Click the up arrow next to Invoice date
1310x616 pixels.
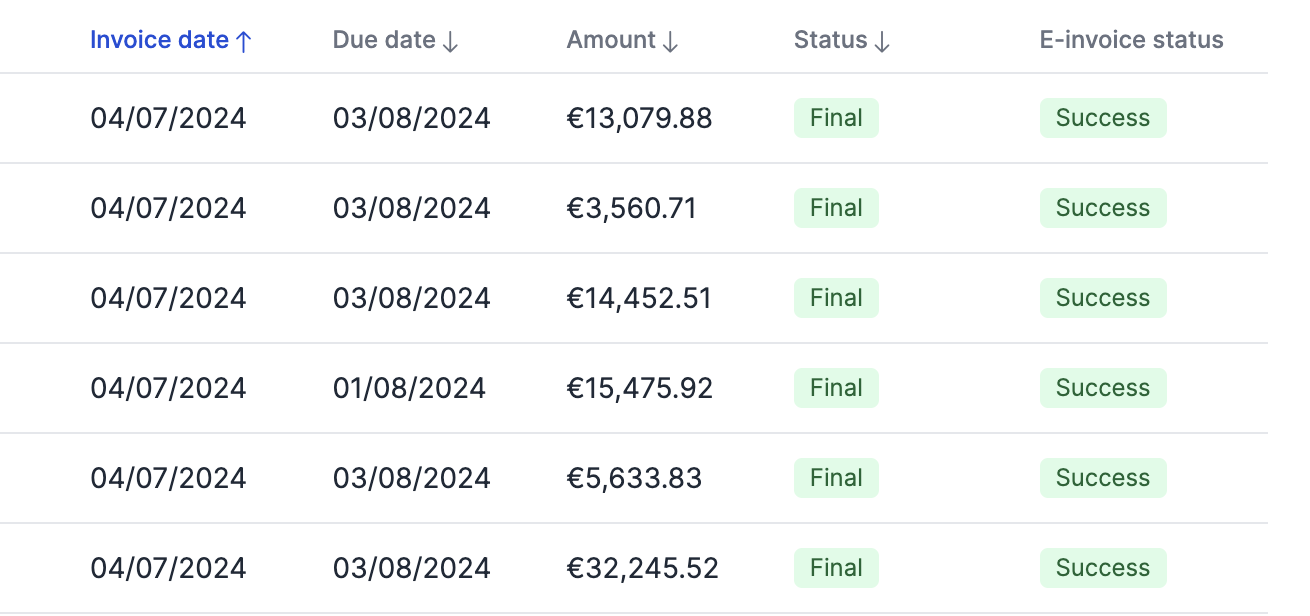click(243, 39)
